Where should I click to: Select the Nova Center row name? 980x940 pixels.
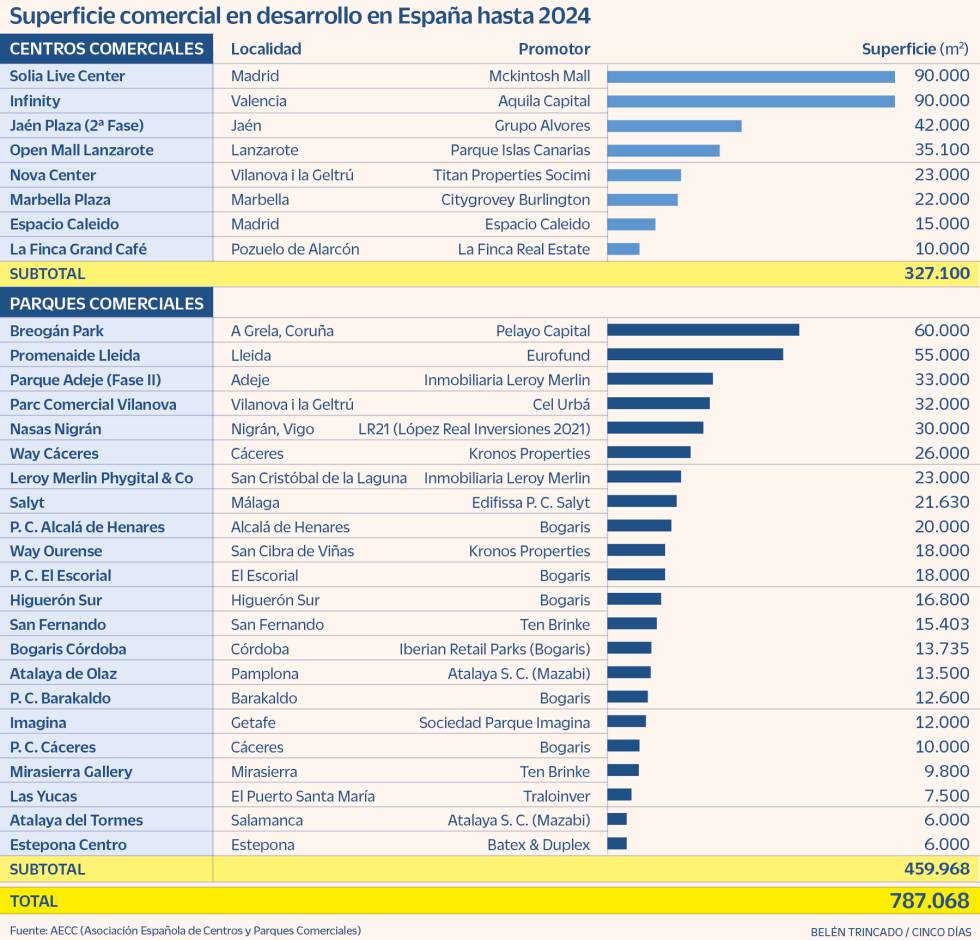(52, 175)
